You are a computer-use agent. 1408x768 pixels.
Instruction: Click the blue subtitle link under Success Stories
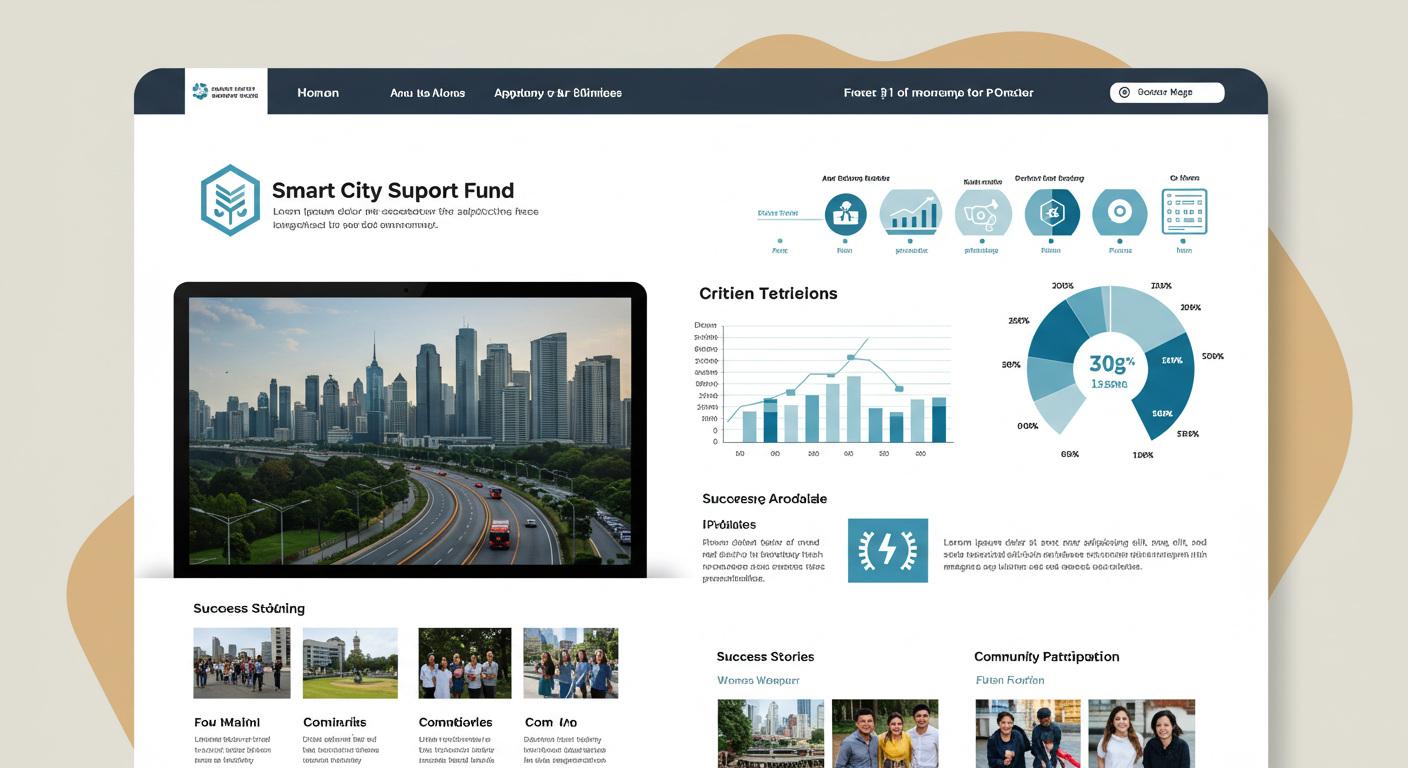coord(758,680)
